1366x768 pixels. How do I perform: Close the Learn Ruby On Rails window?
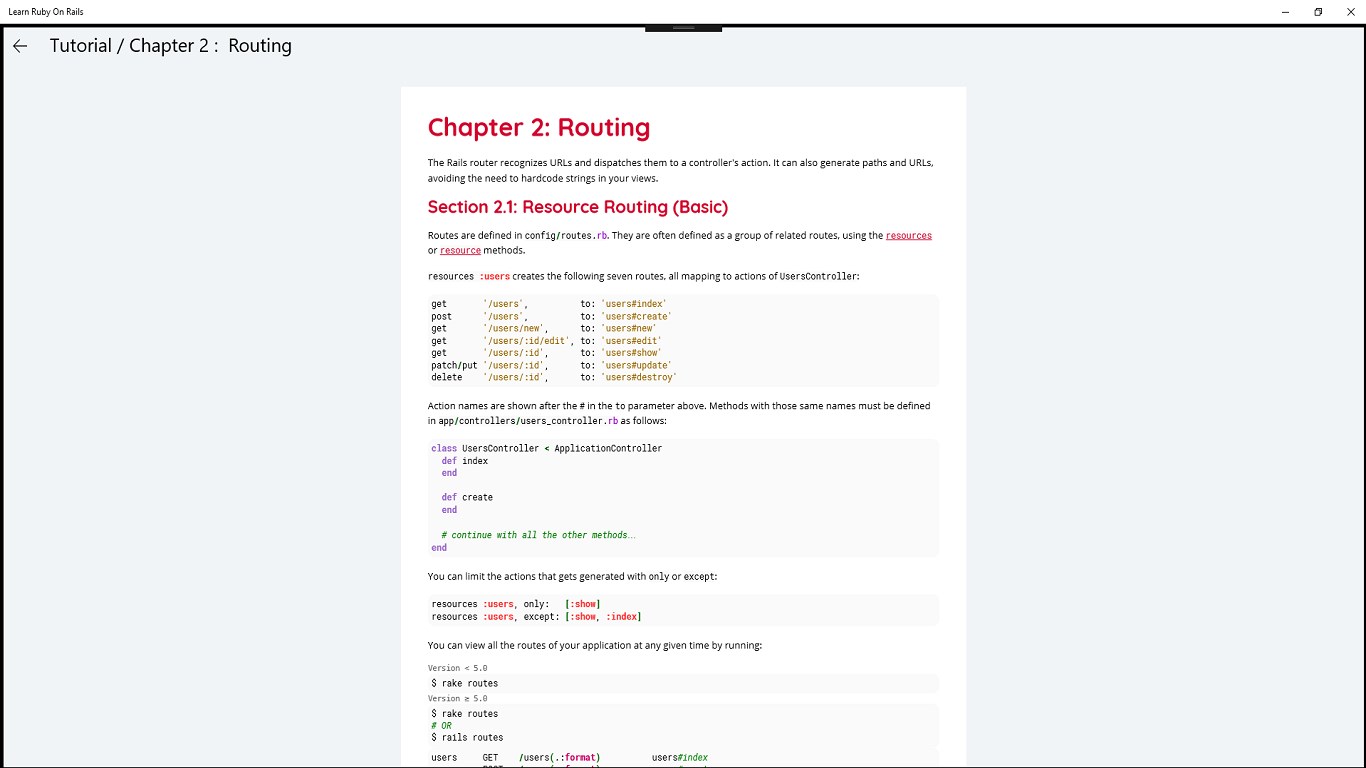[x=1350, y=12]
